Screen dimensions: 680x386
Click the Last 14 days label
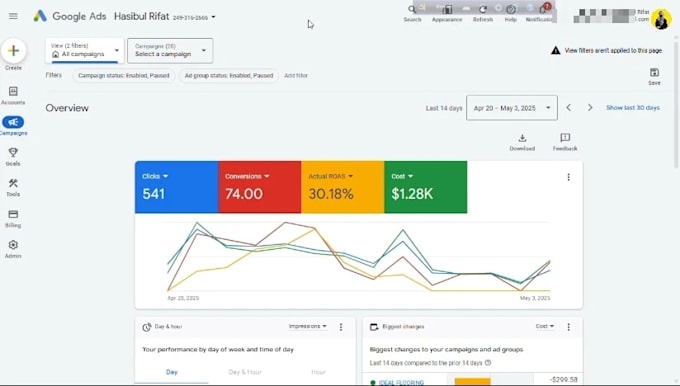click(444, 108)
